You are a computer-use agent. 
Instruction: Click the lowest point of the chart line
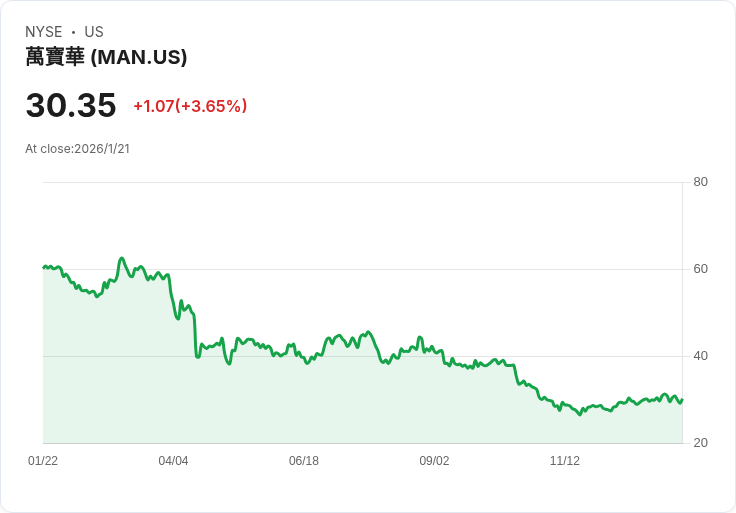click(579, 414)
